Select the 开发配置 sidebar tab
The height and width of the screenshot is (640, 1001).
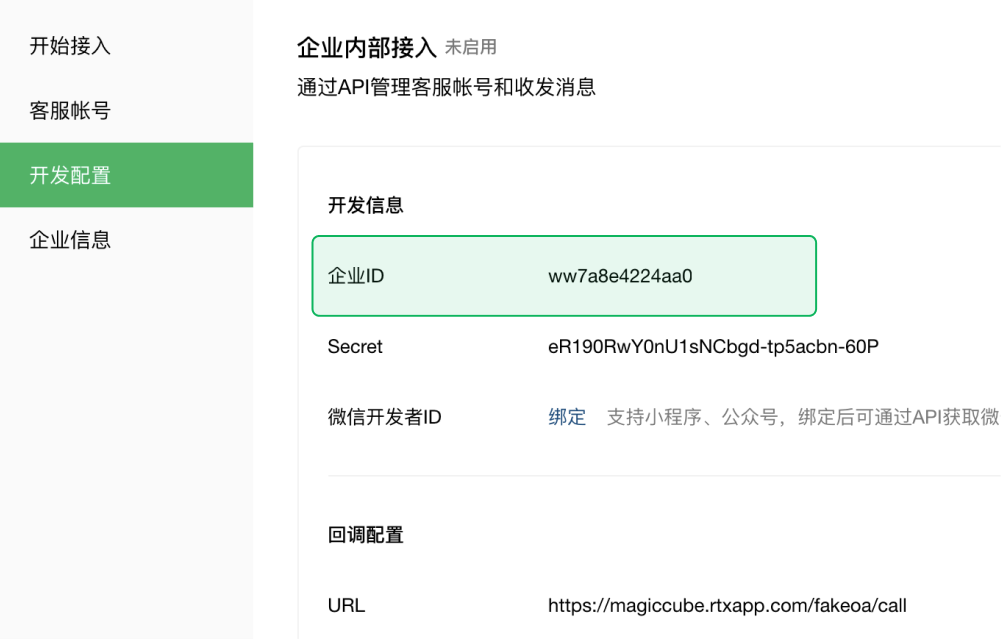coord(70,176)
